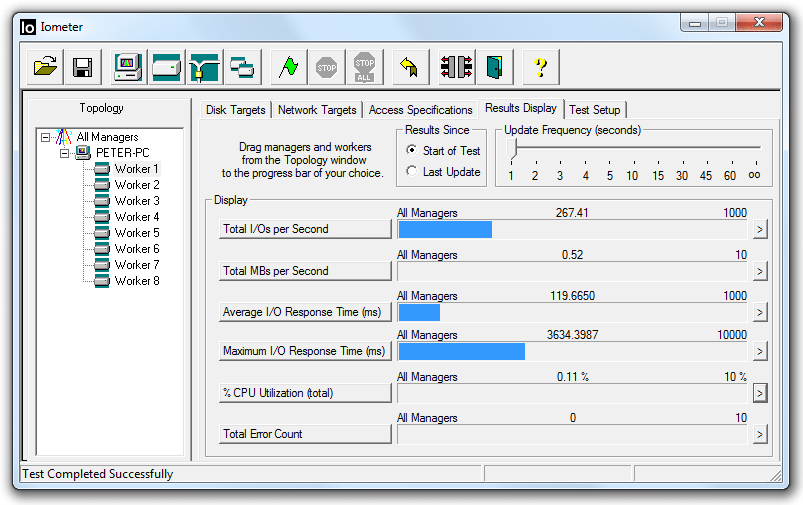Click the Worker 5 disk icon
Image resolution: width=803 pixels, height=505 pixels.
pos(102,233)
